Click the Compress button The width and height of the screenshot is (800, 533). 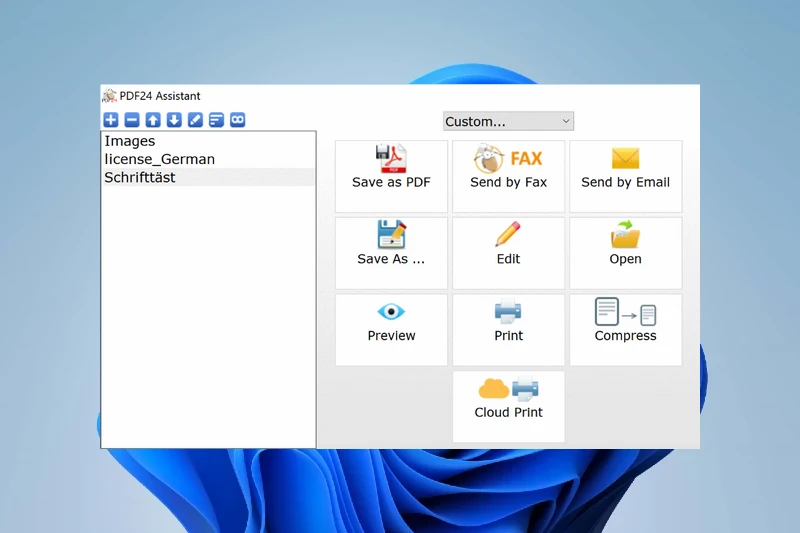point(626,329)
